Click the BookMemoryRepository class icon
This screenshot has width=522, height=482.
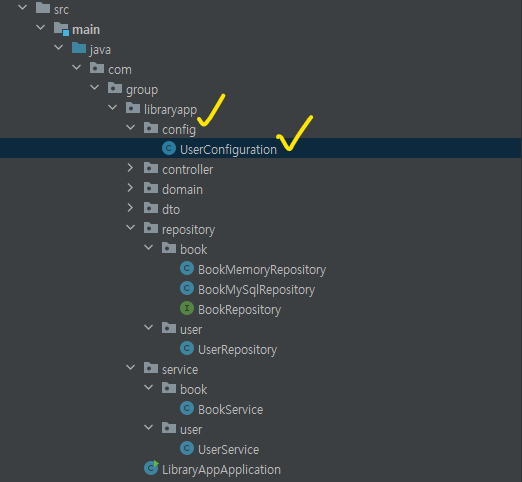(x=187, y=268)
